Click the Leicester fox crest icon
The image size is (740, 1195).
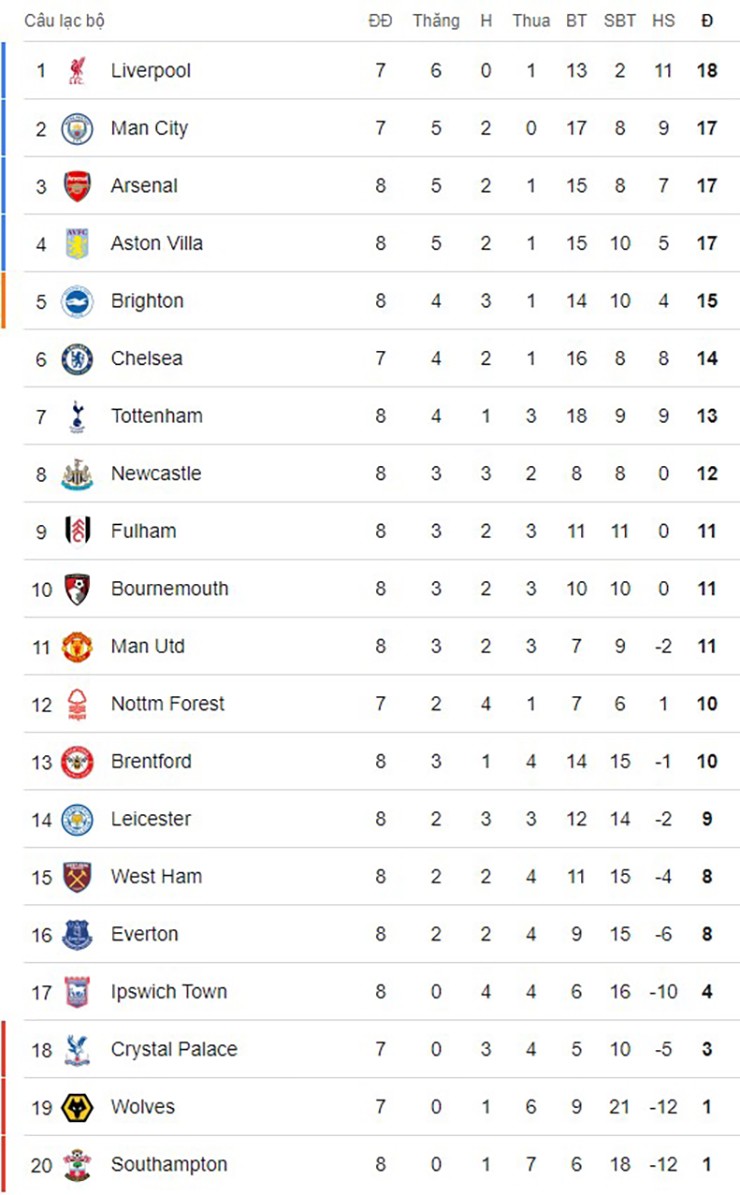[x=77, y=819]
